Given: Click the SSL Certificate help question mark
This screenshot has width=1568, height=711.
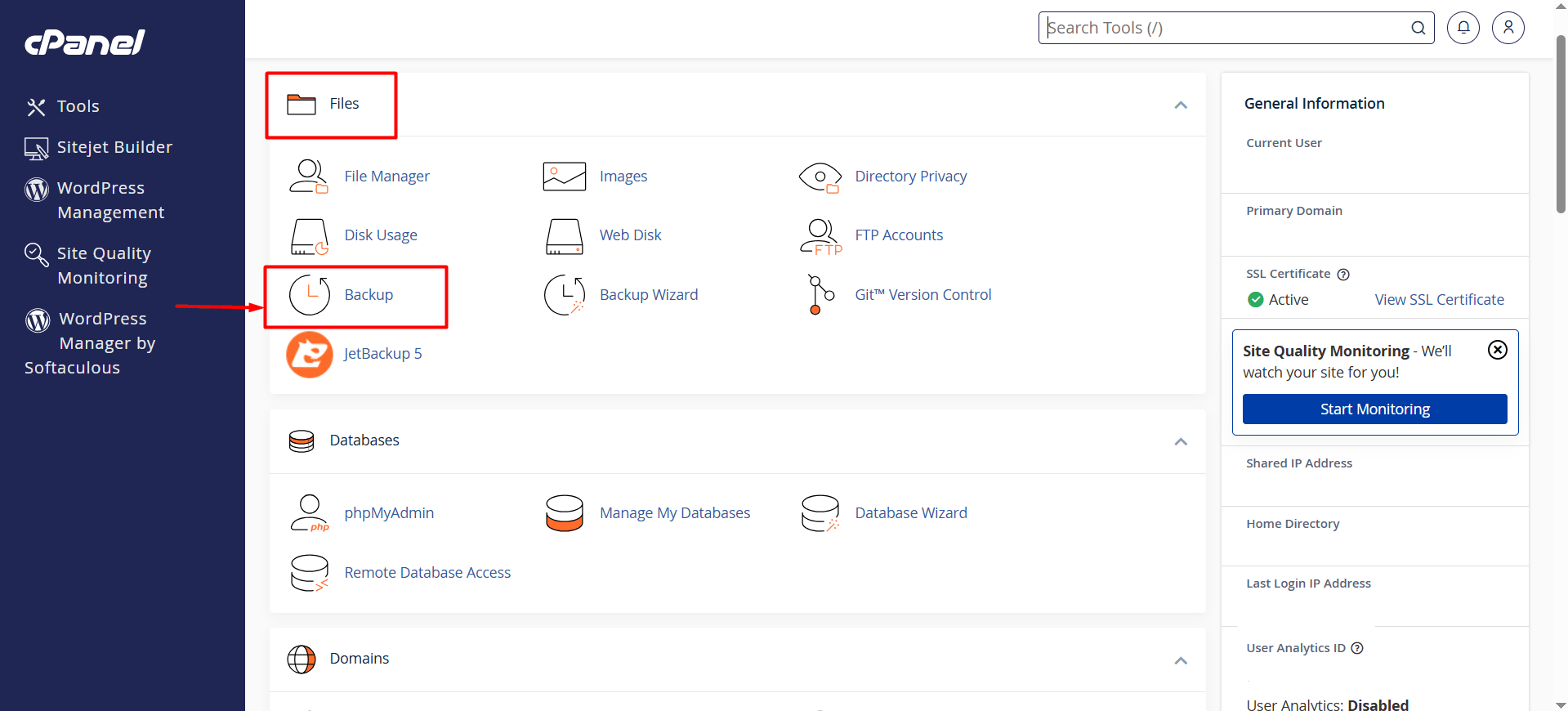Looking at the screenshot, I should click(x=1343, y=275).
